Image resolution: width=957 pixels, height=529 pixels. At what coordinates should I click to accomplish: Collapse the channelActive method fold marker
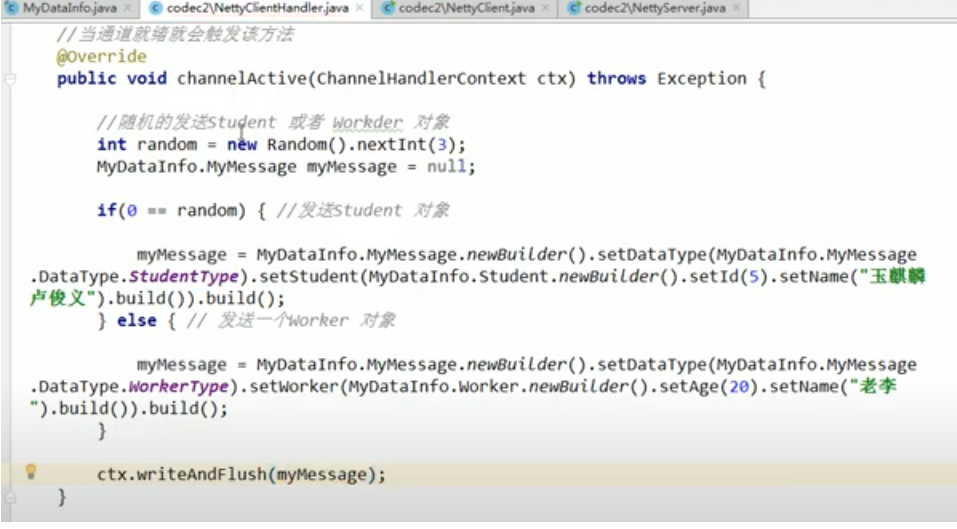[10, 79]
